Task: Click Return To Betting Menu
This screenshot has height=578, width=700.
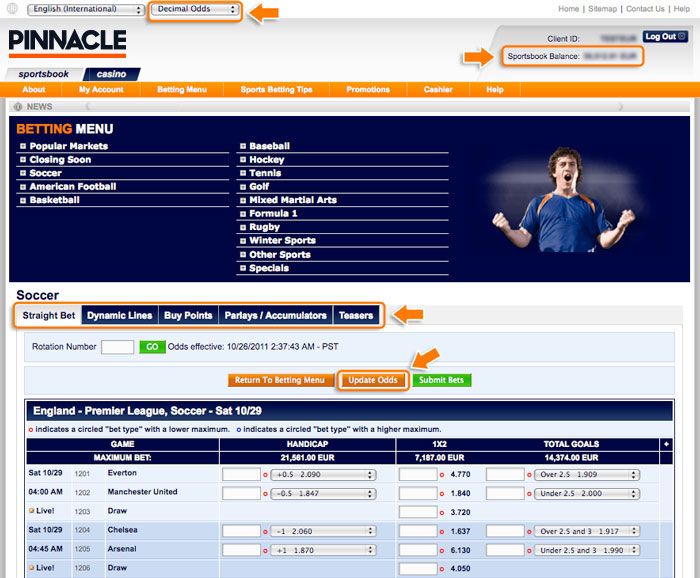Action: point(279,380)
